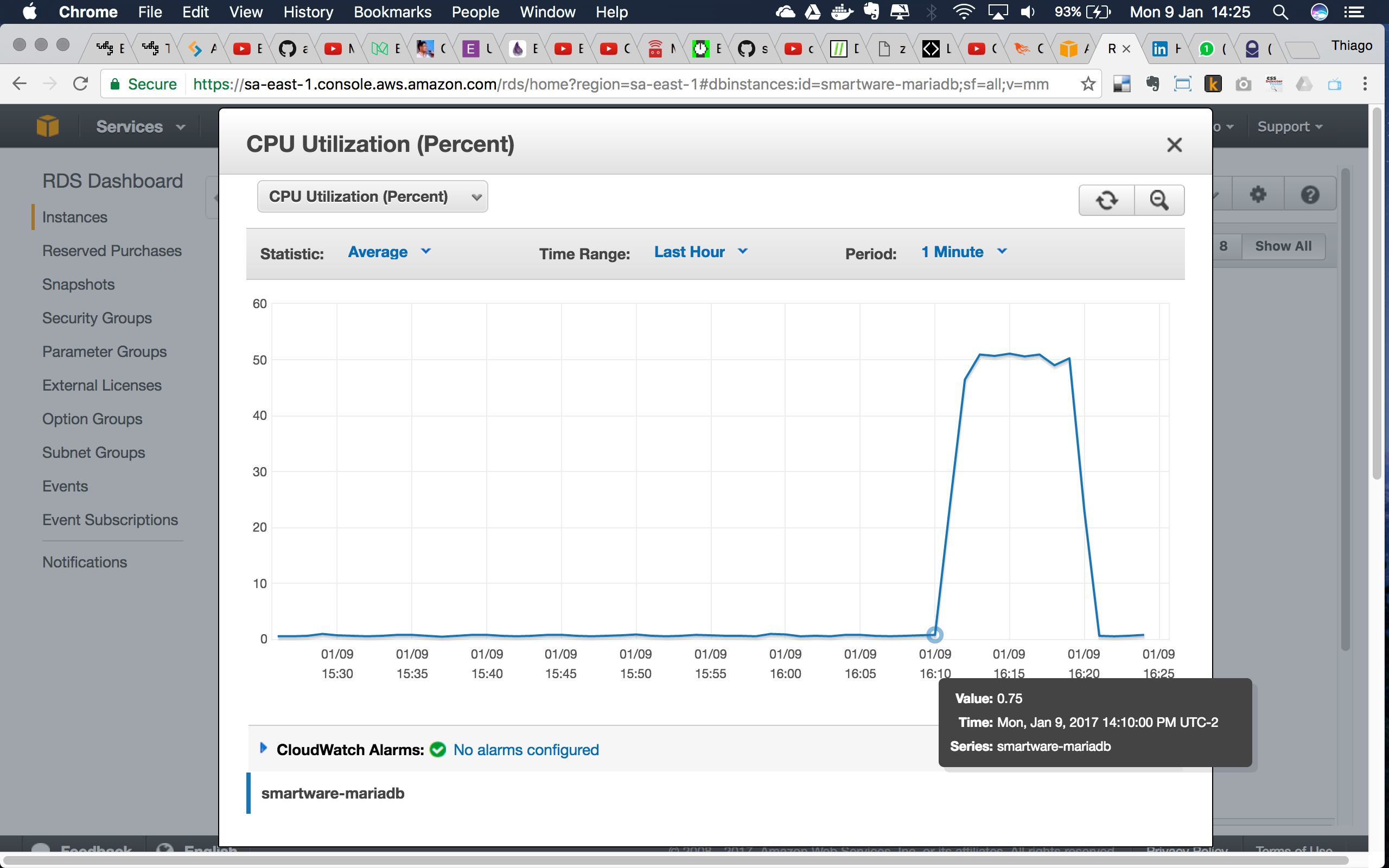Click the AWS cube logo
The image size is (1389, 868).
[x=48, y=126]
